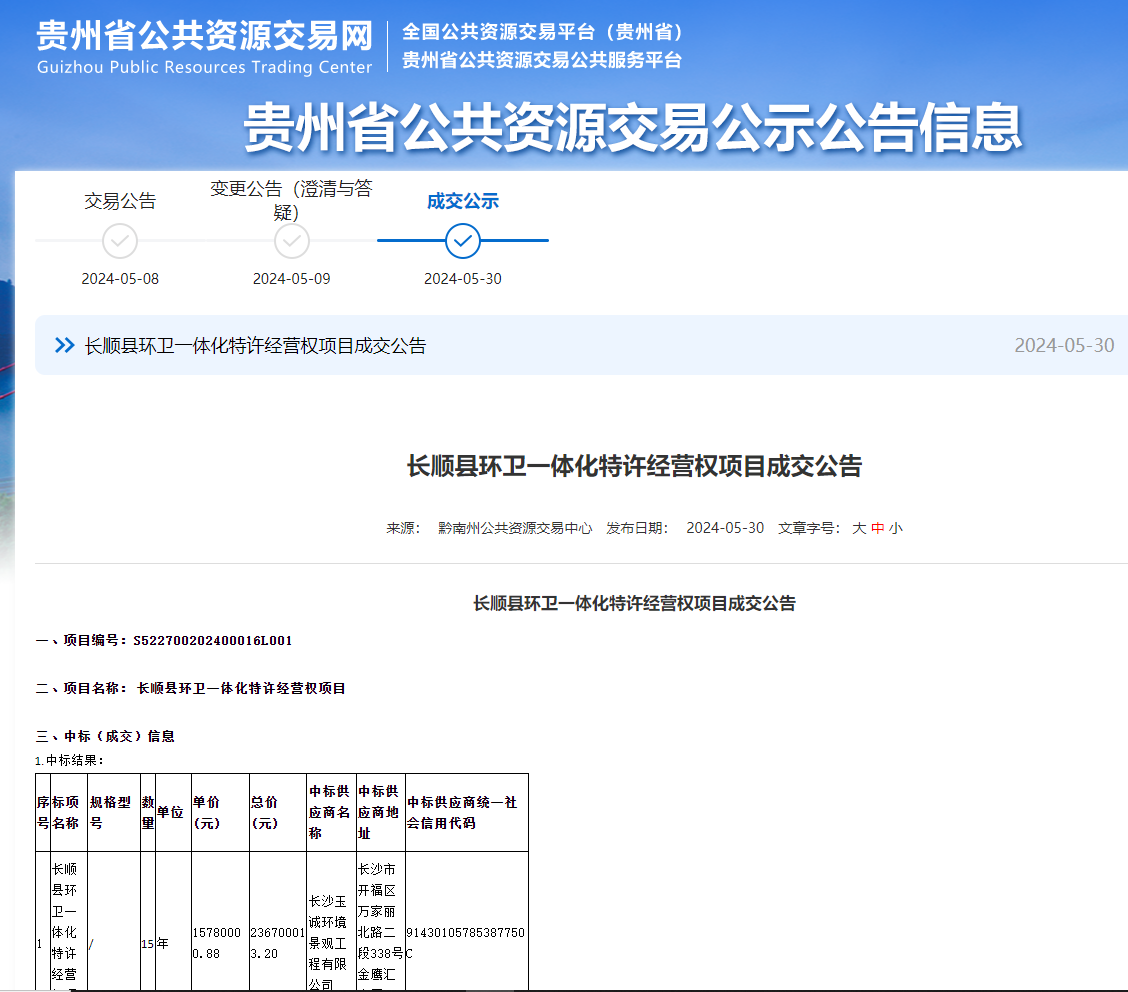Select the blue checkmark icon for 成交公示
The height and width of the screenshot is (992, 1128).
461,241
